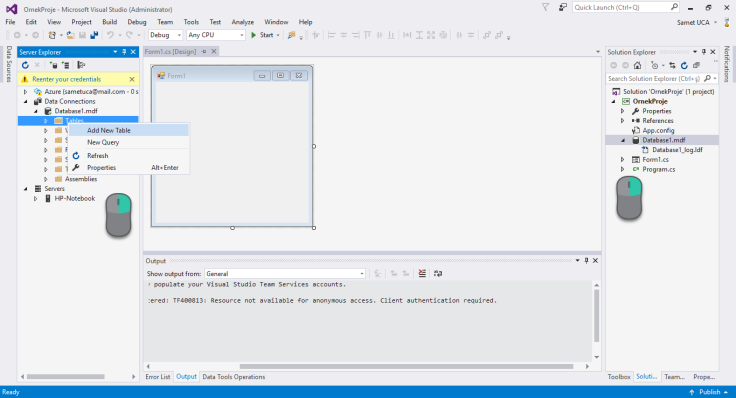Screen dimensions: 736x398
Task: Expand Form1.cs in Solution Explorer
Action: [623, 160]
